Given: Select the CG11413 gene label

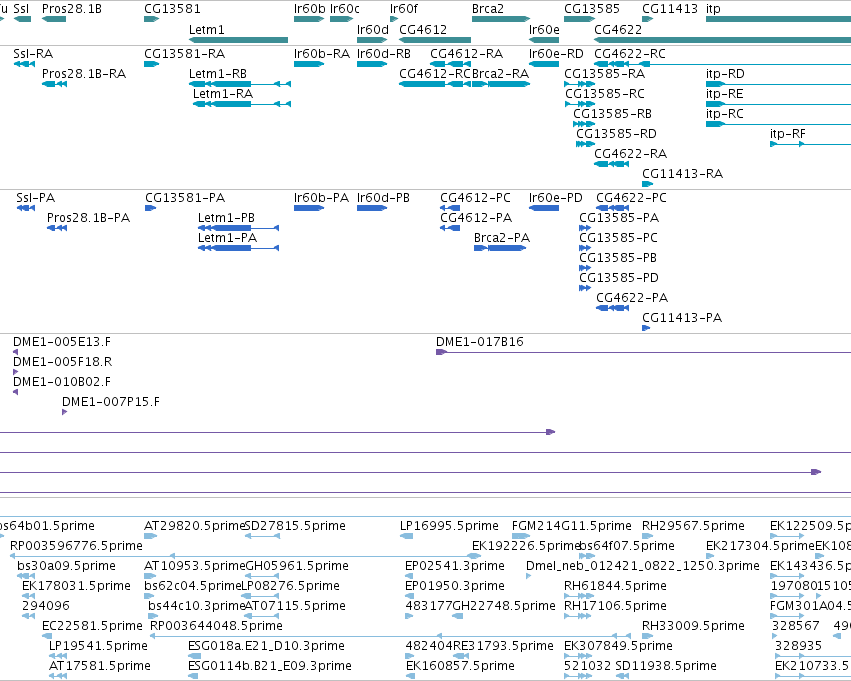Looking at the screenshot, I should coord(670,9).
